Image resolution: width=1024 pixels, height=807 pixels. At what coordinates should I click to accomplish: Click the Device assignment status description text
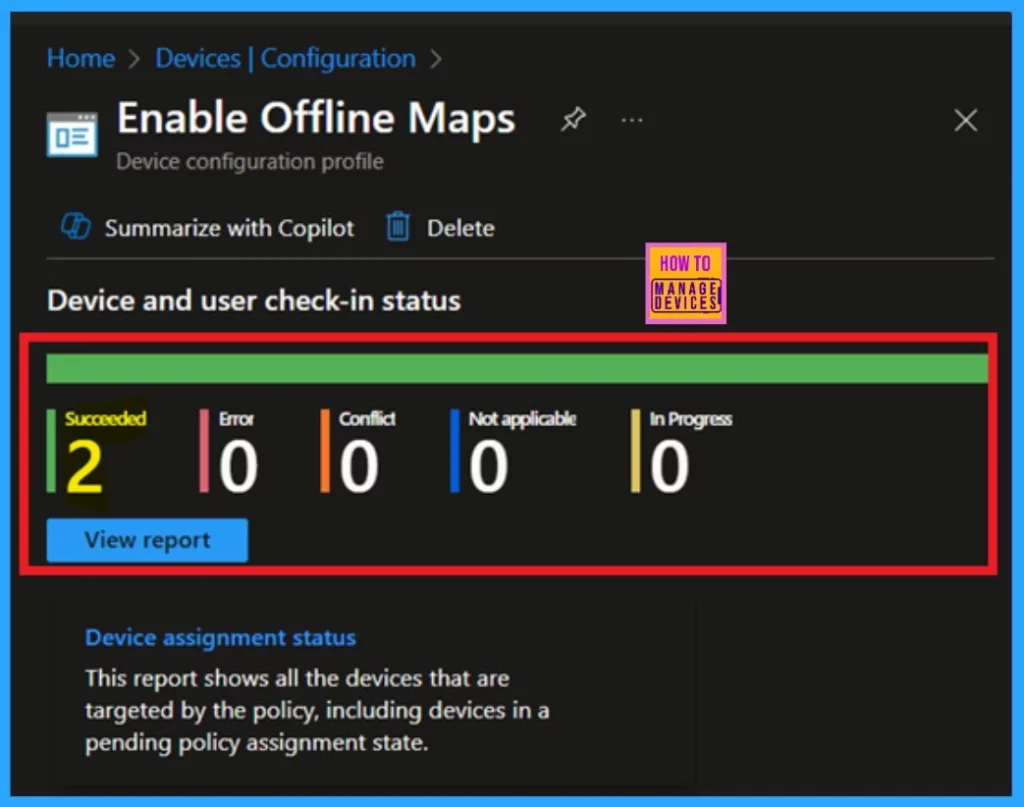coord(317,710)
